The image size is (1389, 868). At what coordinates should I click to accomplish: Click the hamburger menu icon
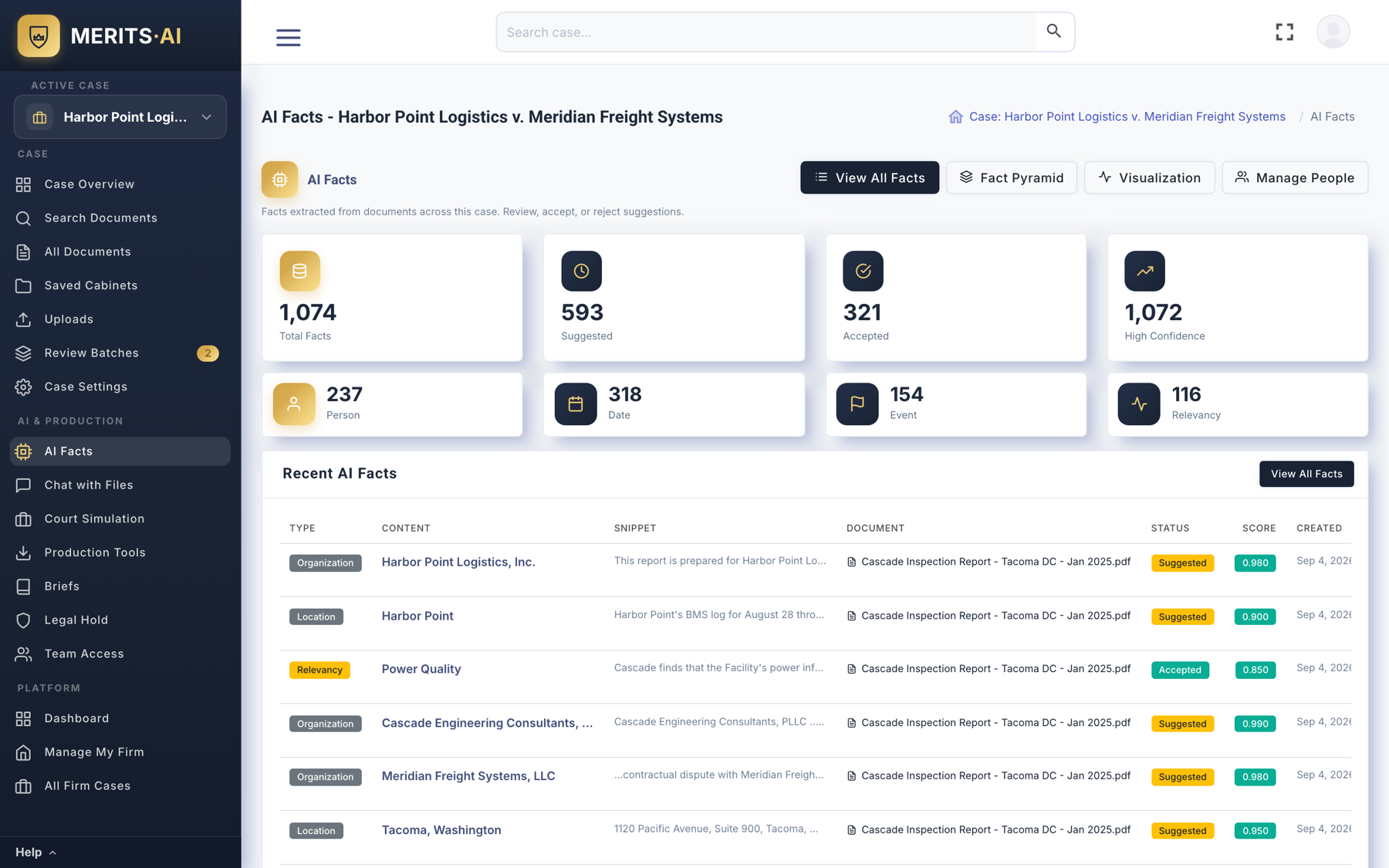pos(288,37)
